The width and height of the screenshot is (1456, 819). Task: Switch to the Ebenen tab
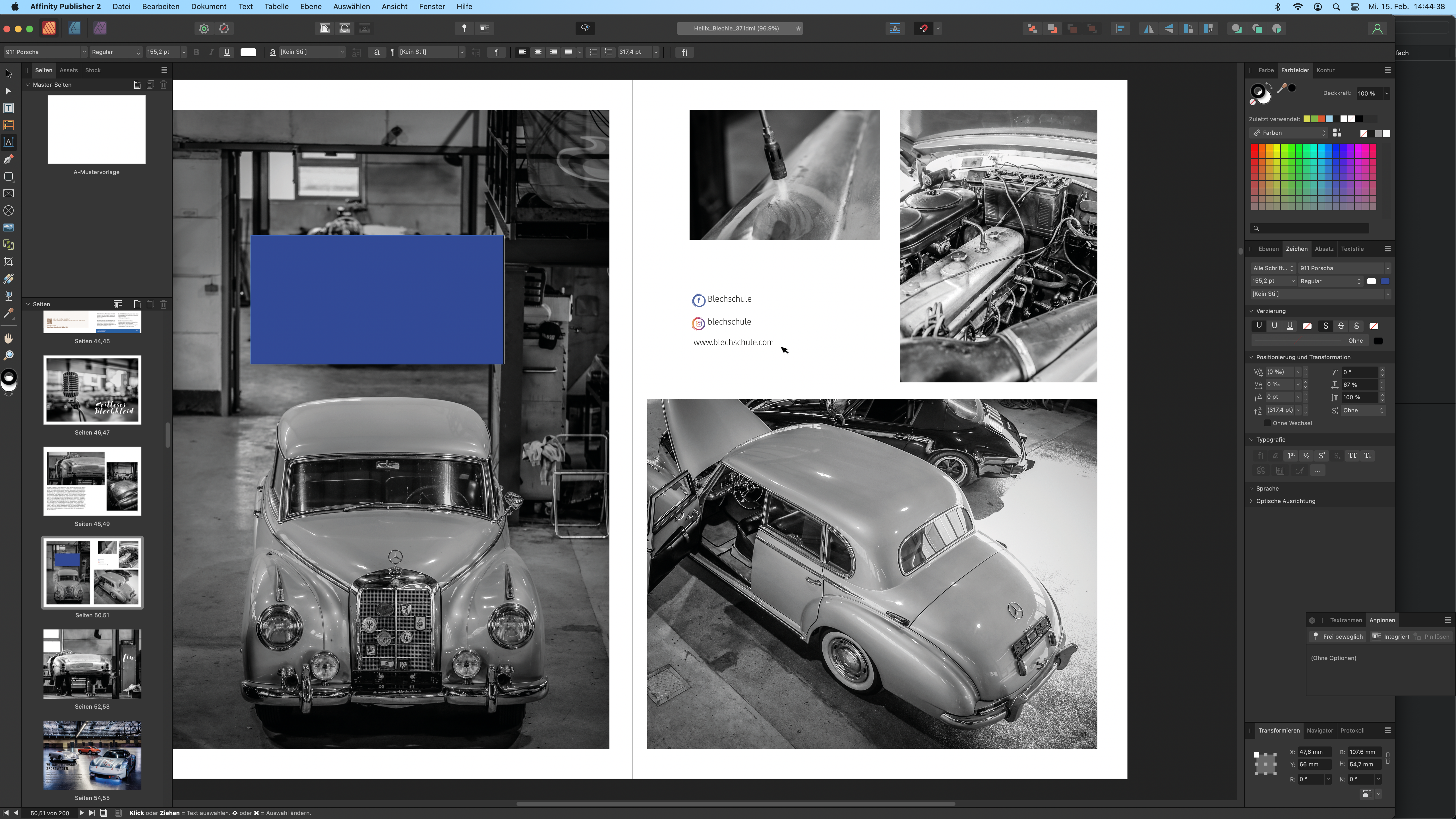tap(1268, 249)
